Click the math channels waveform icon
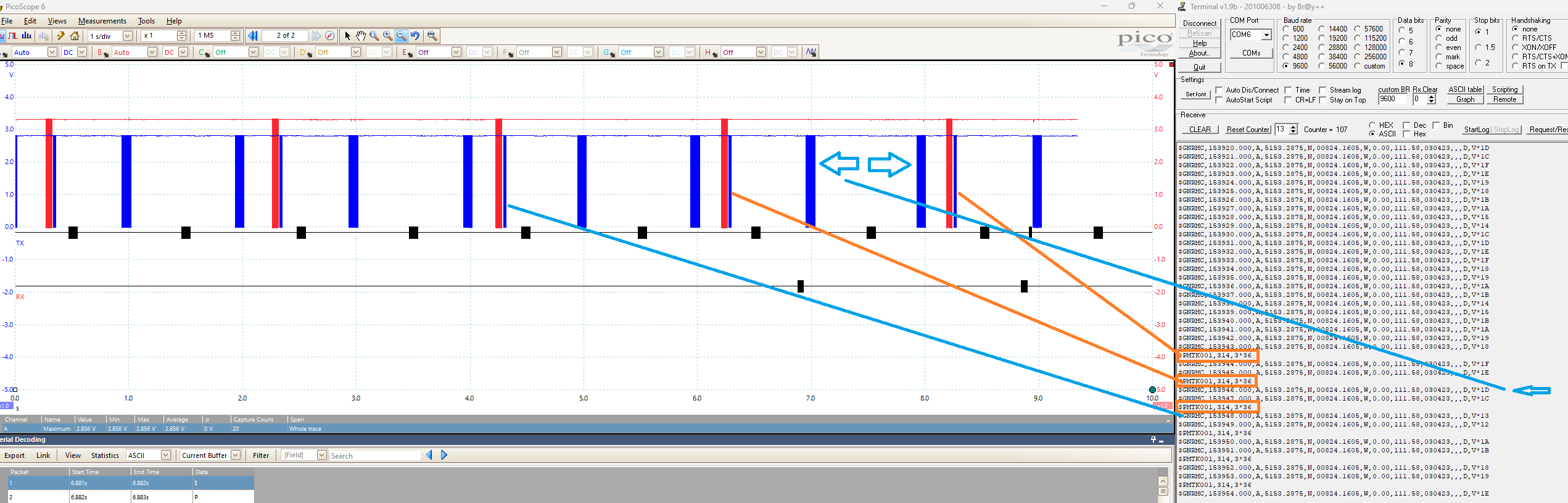The image size is (1568, 503). 811,52
